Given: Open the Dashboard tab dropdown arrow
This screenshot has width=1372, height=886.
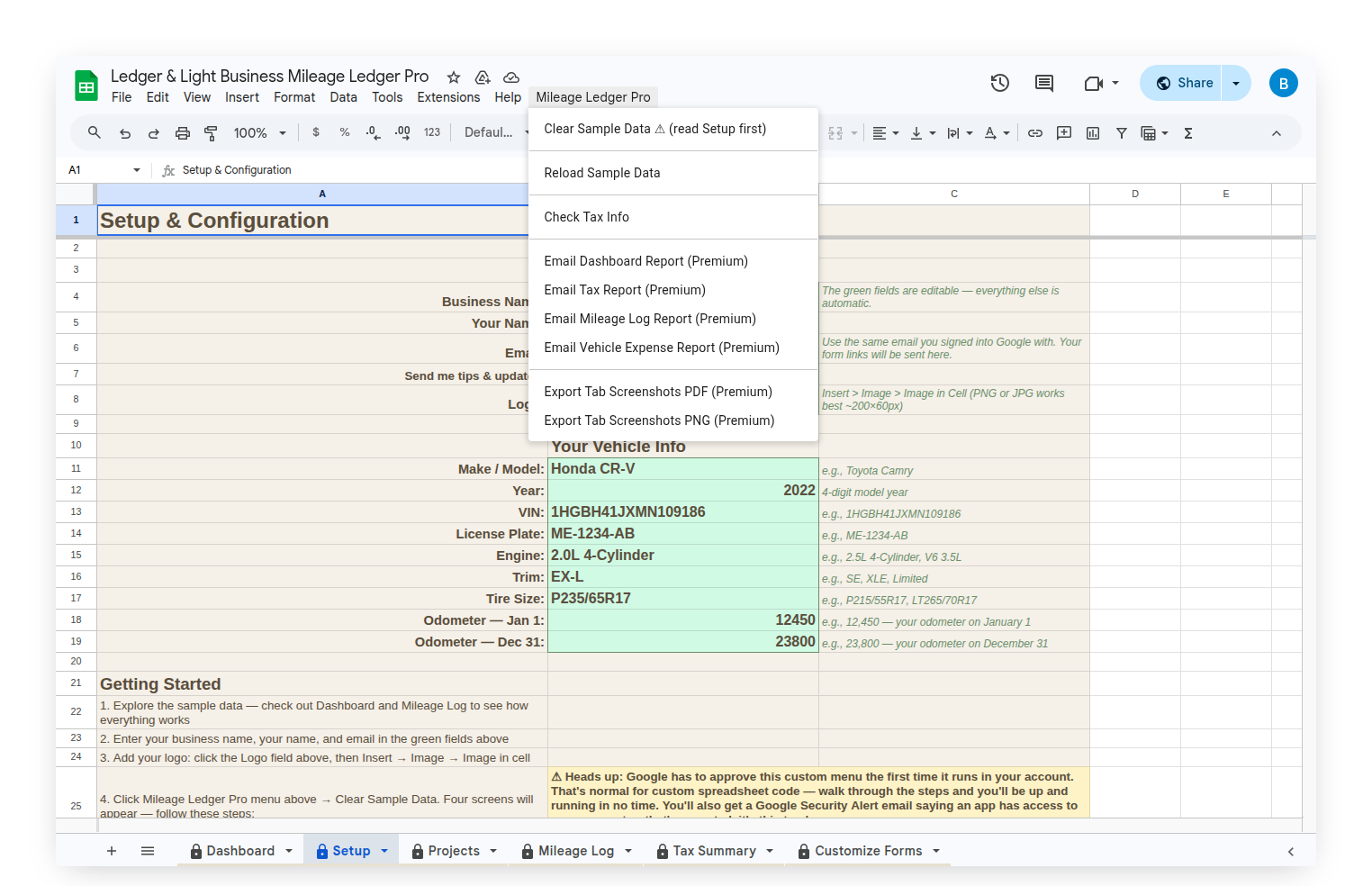Looking at the screenshot, I should 289,851.
